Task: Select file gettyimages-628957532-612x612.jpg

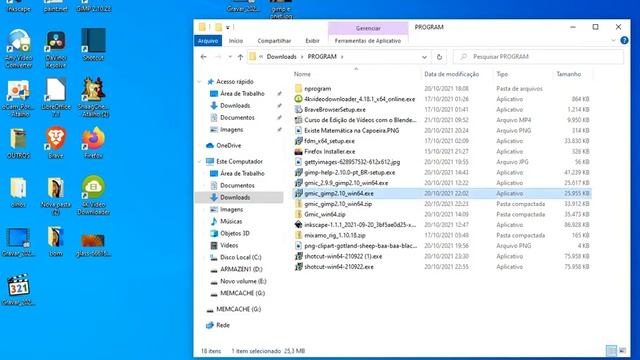Action: coord(352,162)
